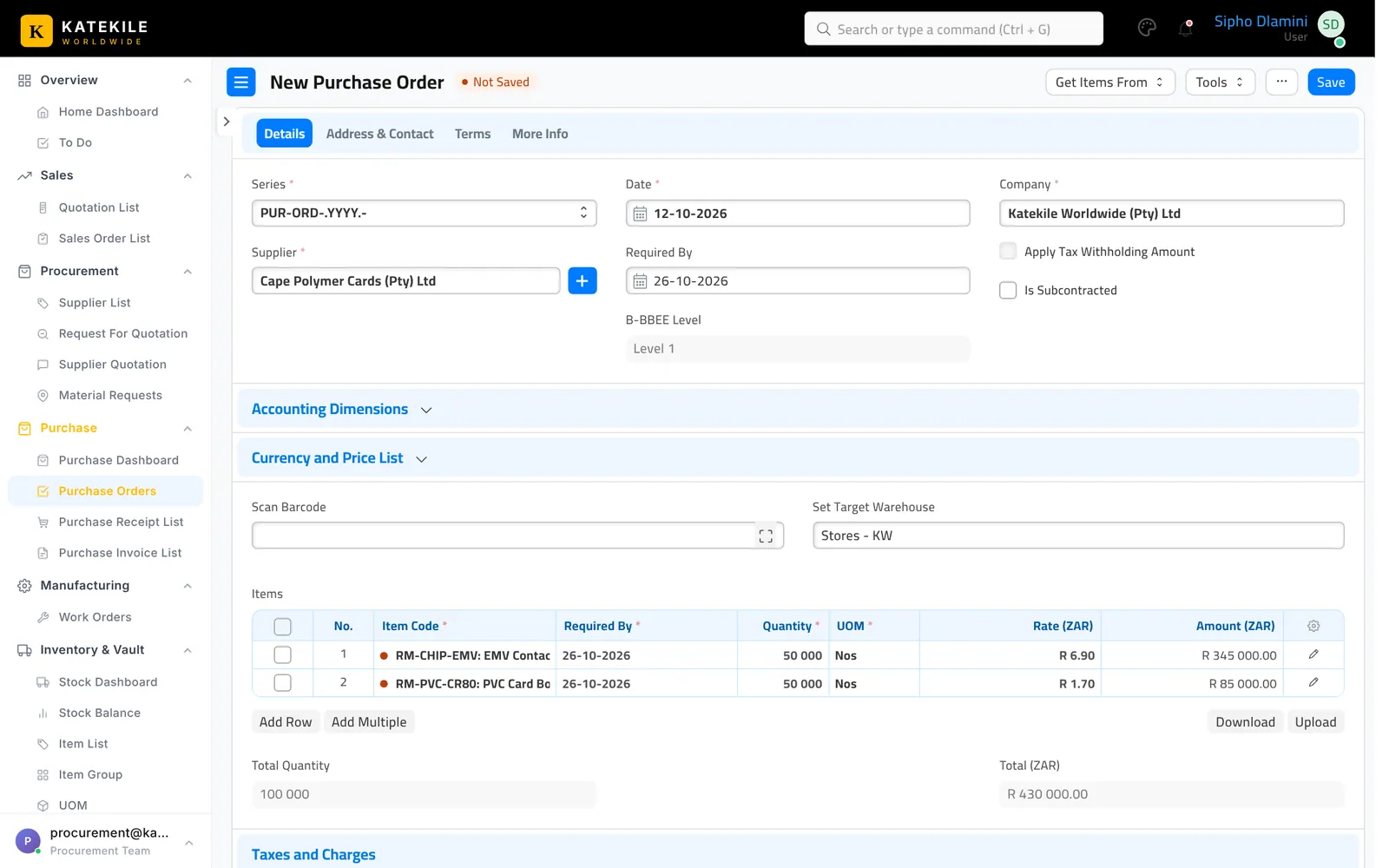Click the Download button

(x=1245, y=722)
